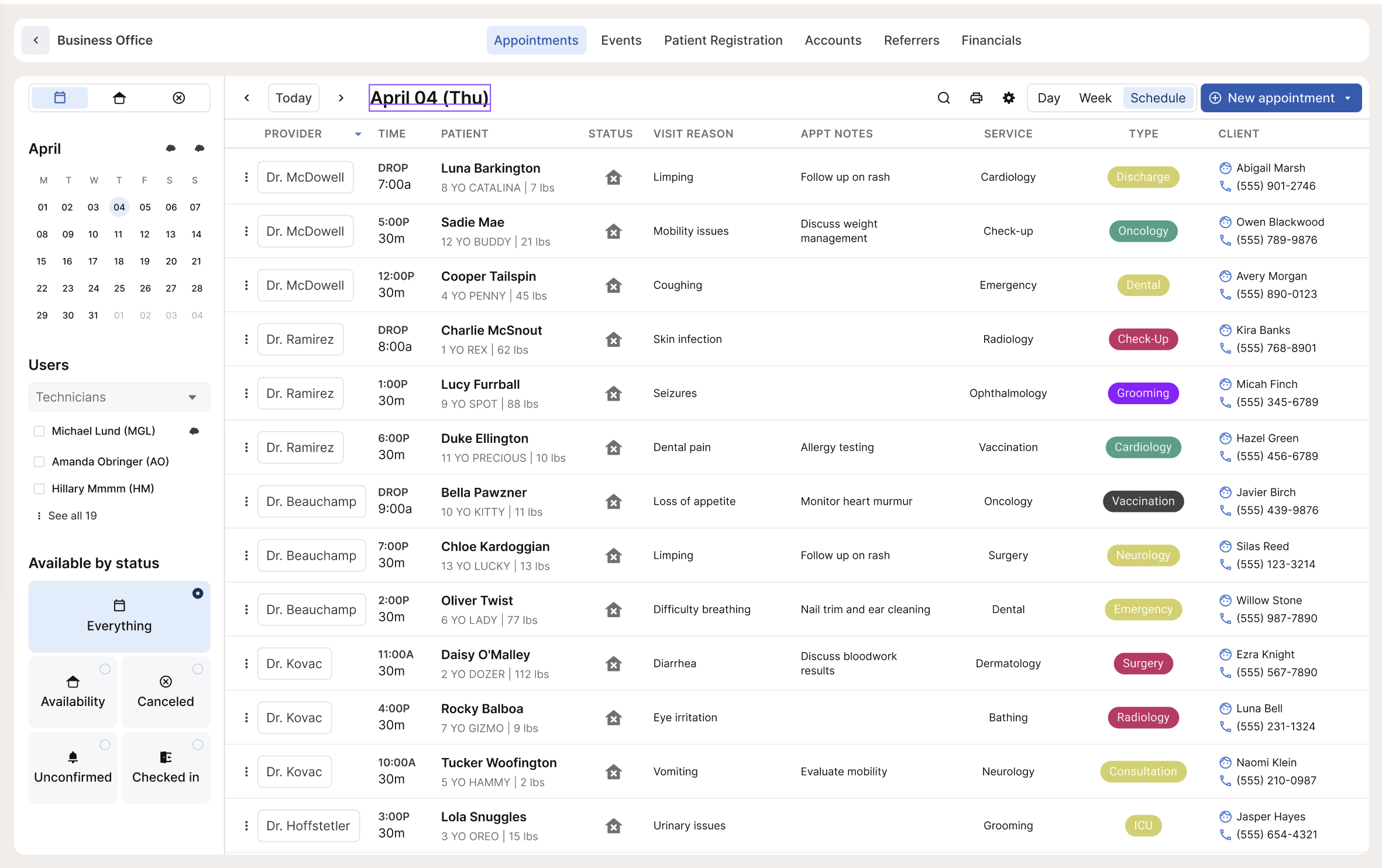Click the See all 19 link
This screenshot has height=868, width=1382.
click(72, 515)
